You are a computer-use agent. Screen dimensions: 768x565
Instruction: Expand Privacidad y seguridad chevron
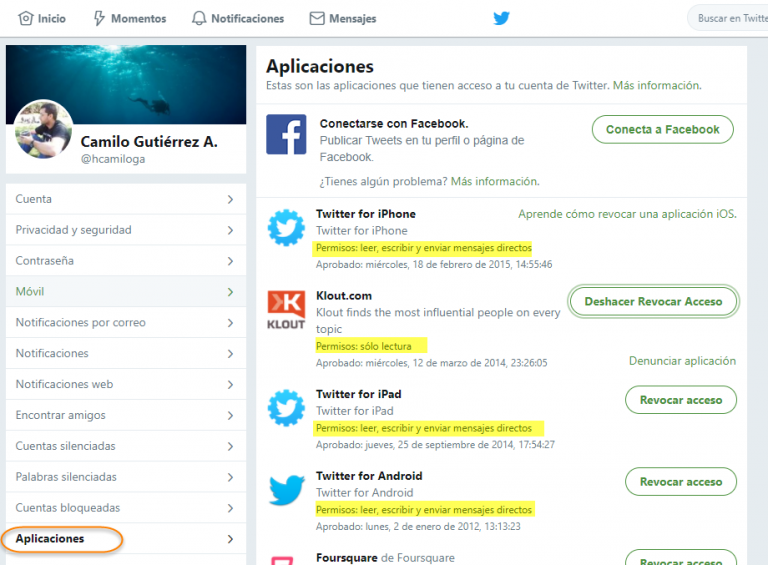click(230, 230)
